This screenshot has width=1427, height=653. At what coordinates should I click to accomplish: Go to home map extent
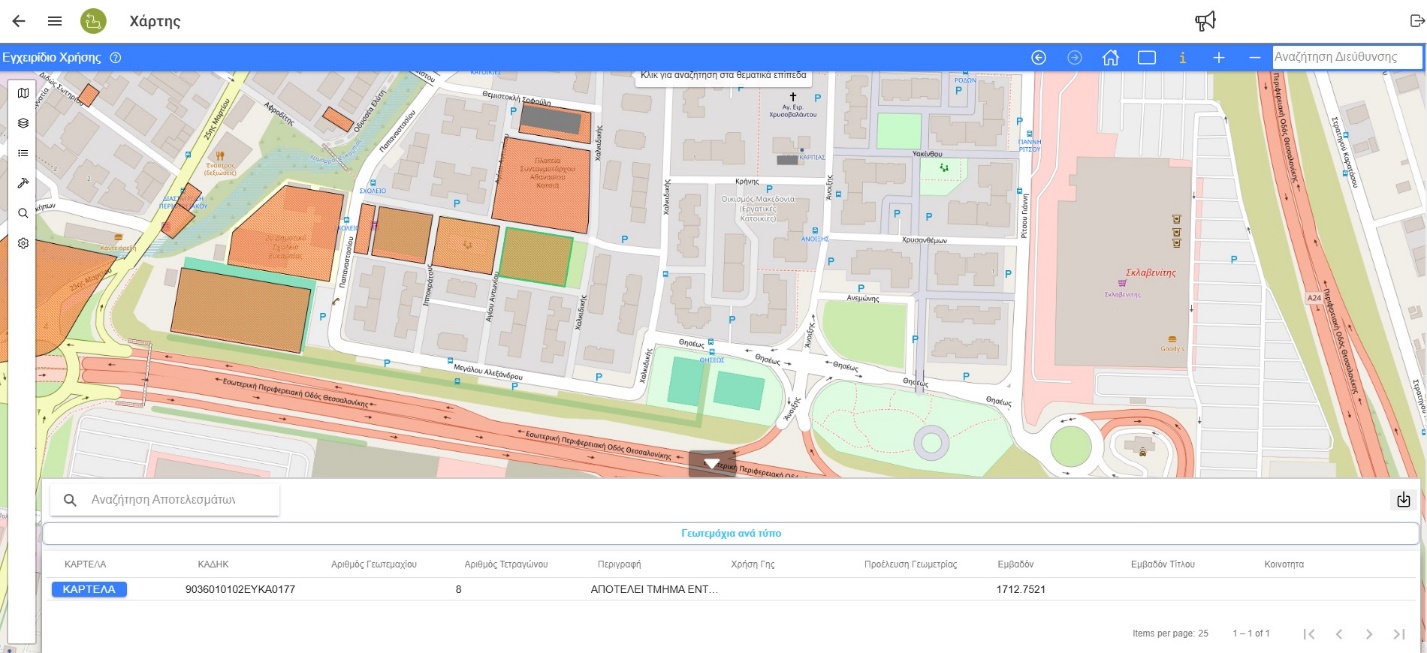pyautogui.click(x=1110, y=58)
